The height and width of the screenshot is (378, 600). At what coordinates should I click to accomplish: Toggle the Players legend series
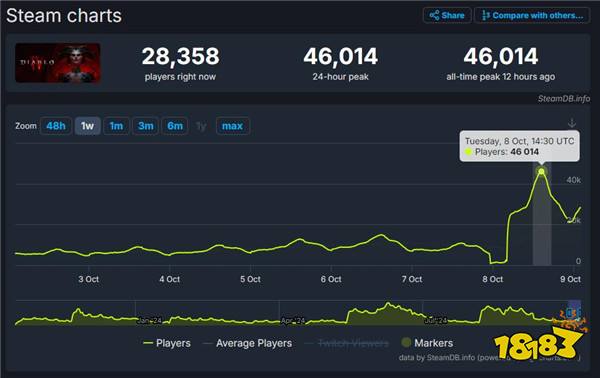167,343
